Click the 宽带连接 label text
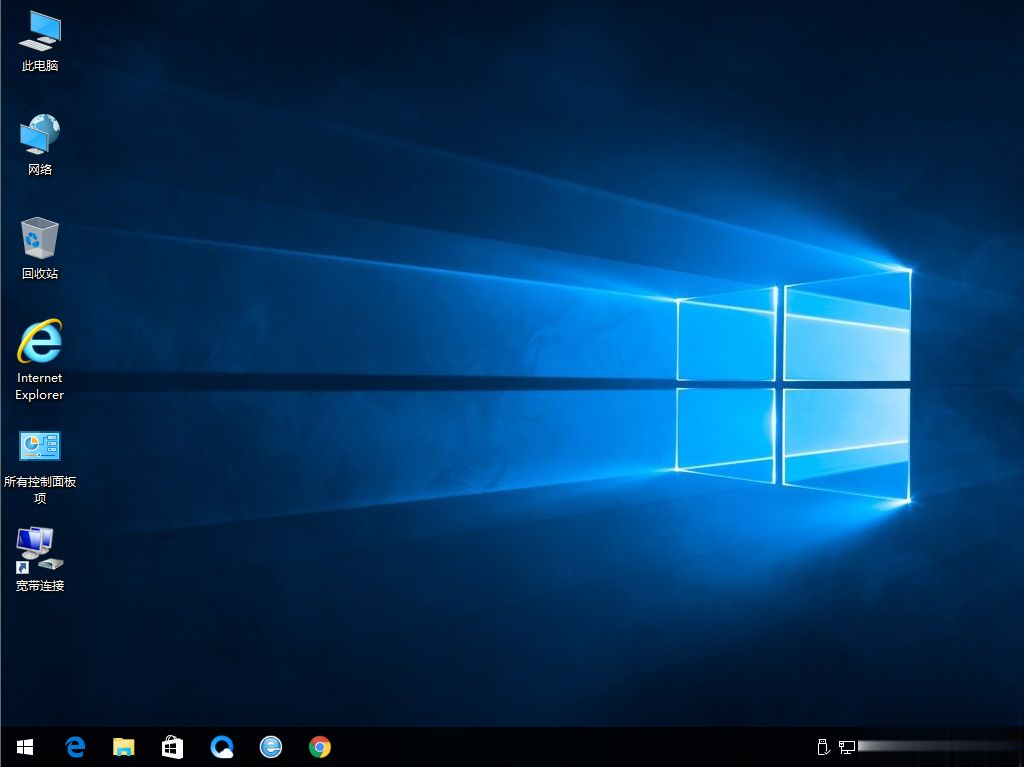This screenshot has height=767, width=1024. click(x=39, y=586)
